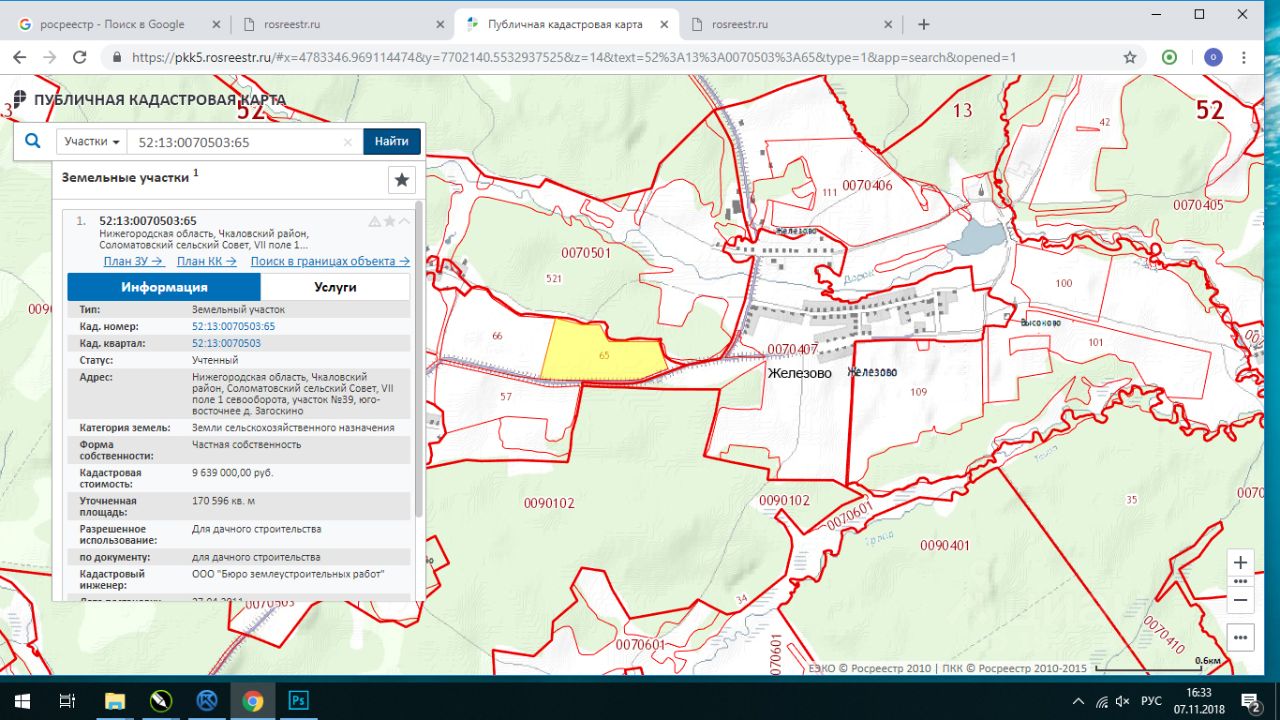
Task: Click parcel 66 on the map
Action: [497, 337]
